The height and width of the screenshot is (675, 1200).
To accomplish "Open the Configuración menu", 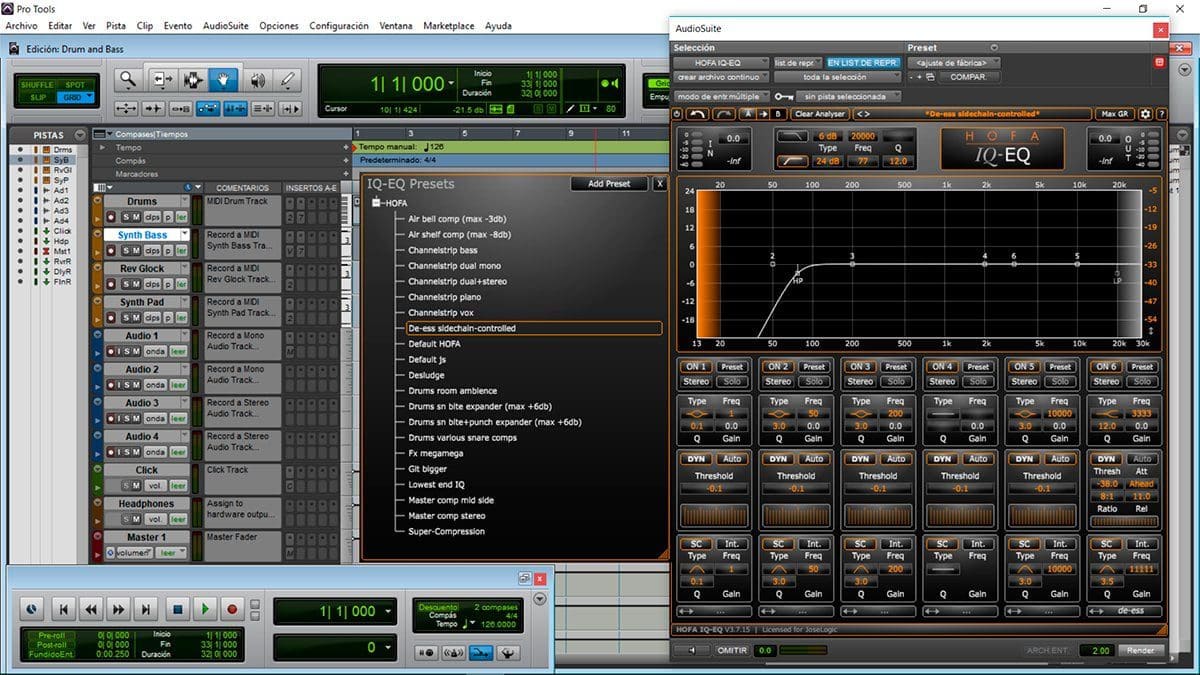I will (x=341, y=26).
